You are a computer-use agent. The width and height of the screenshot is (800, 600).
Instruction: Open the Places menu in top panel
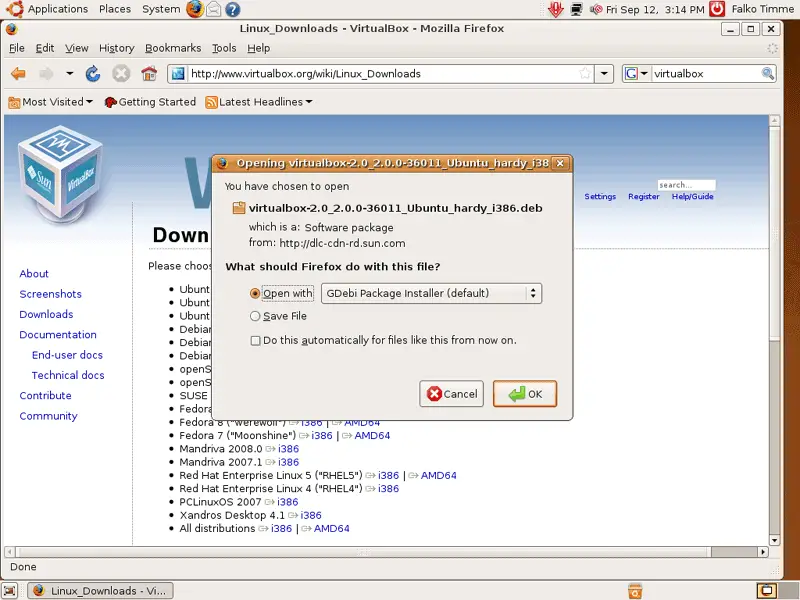coord(115,9)
